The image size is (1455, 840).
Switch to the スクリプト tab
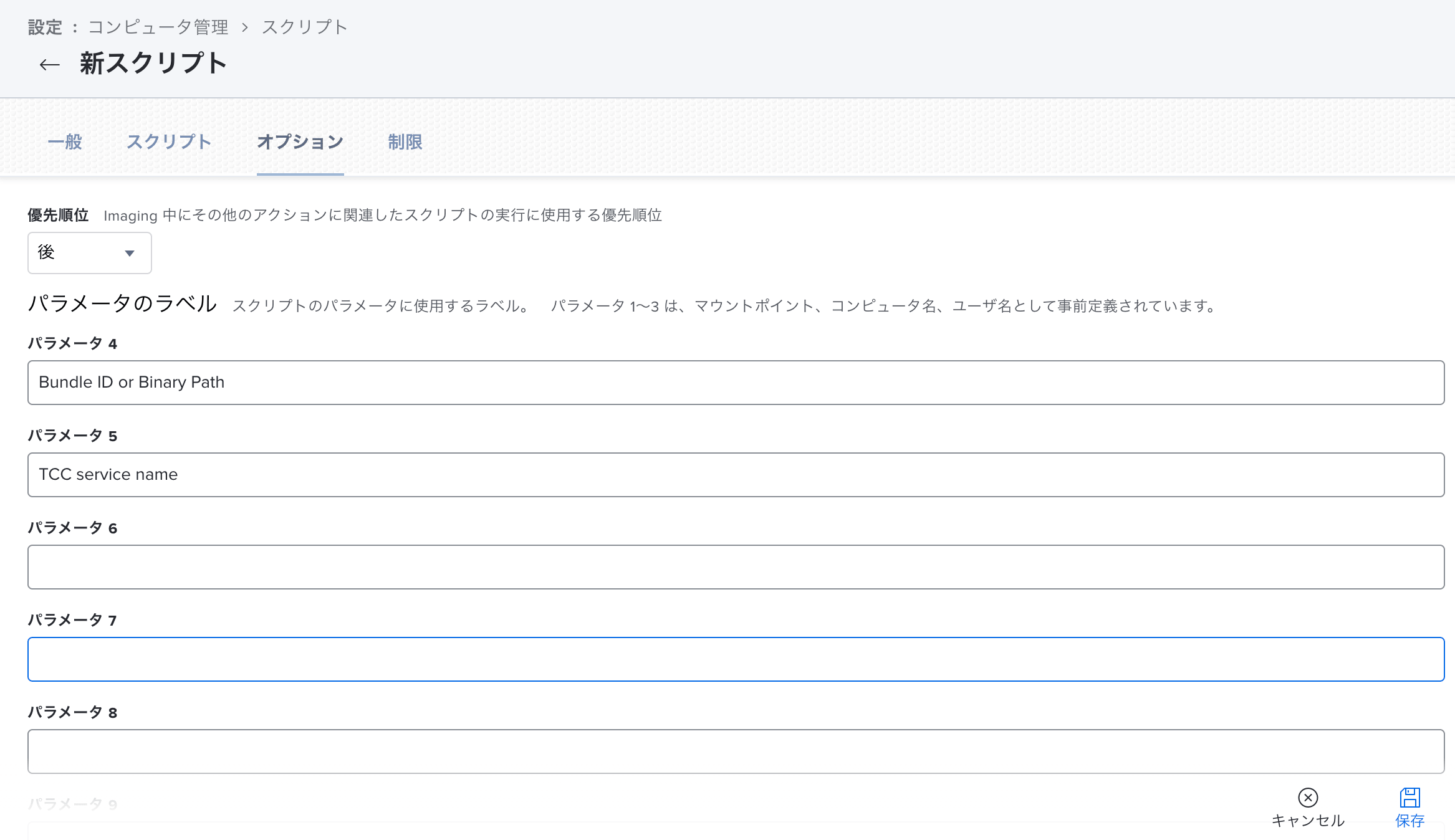[169, 142]
